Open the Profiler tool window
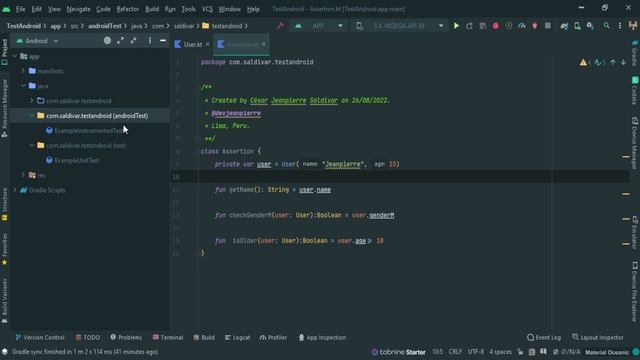Image resolution: width=640 pixels, height=360 pixels. [273, 338]
